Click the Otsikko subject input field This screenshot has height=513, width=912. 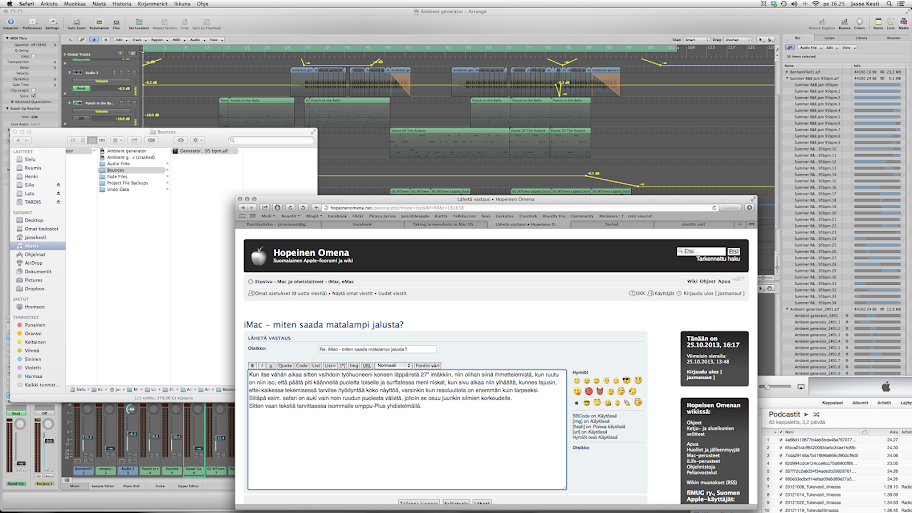[377, 348]
